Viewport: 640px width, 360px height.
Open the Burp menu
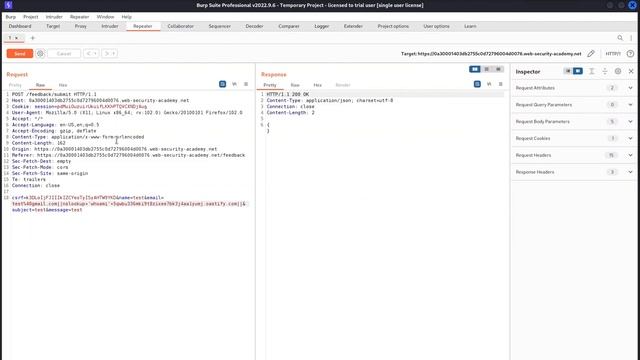pos(11,17)
